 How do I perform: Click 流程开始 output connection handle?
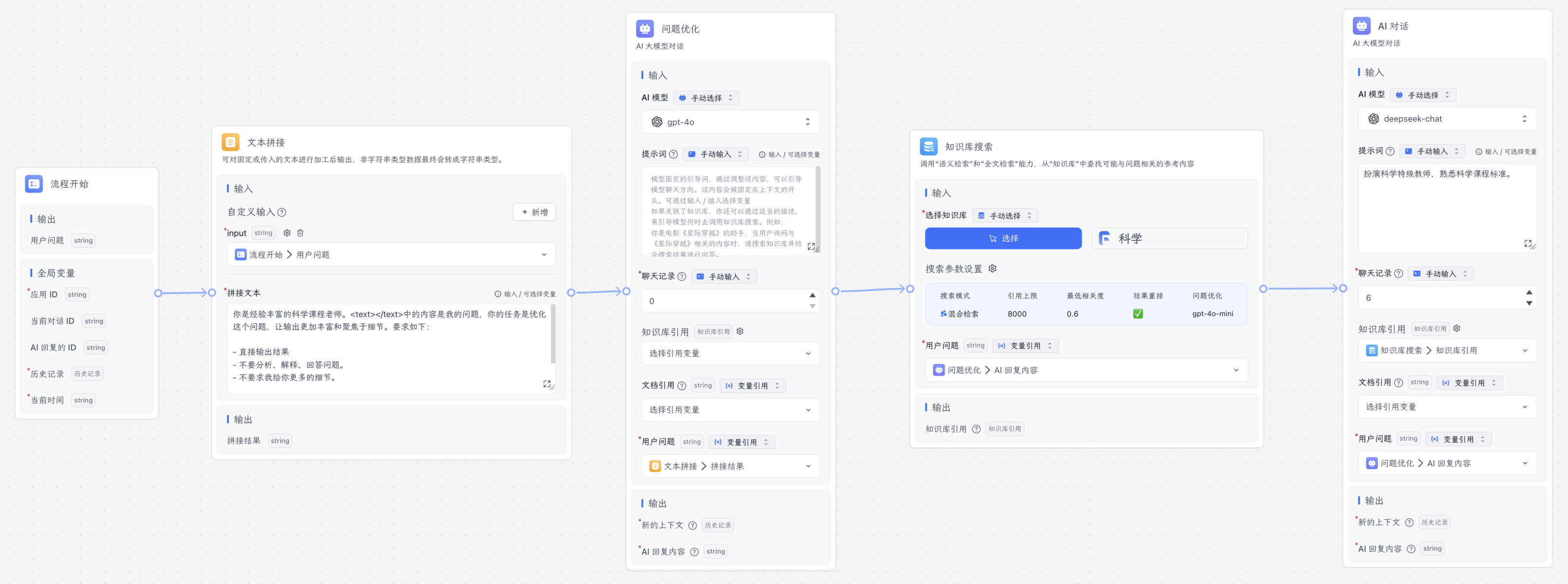pos(158,293)
